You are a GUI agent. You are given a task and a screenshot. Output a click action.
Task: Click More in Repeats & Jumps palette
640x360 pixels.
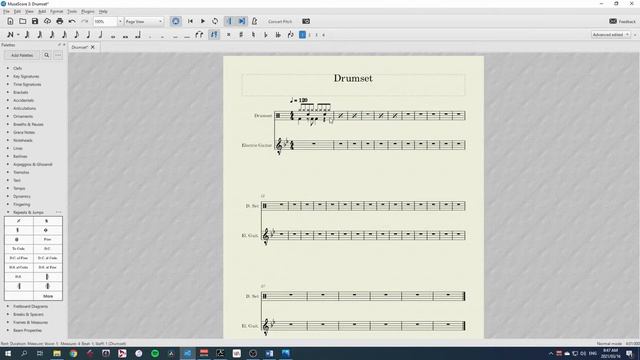[x=48, y=296]
